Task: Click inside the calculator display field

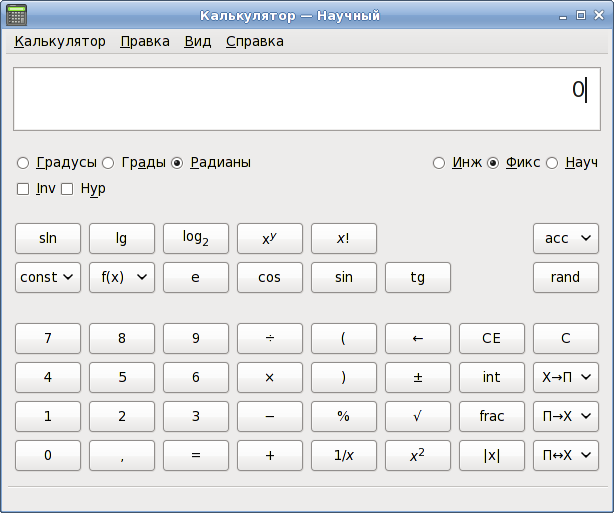Action: click(307, 99)
